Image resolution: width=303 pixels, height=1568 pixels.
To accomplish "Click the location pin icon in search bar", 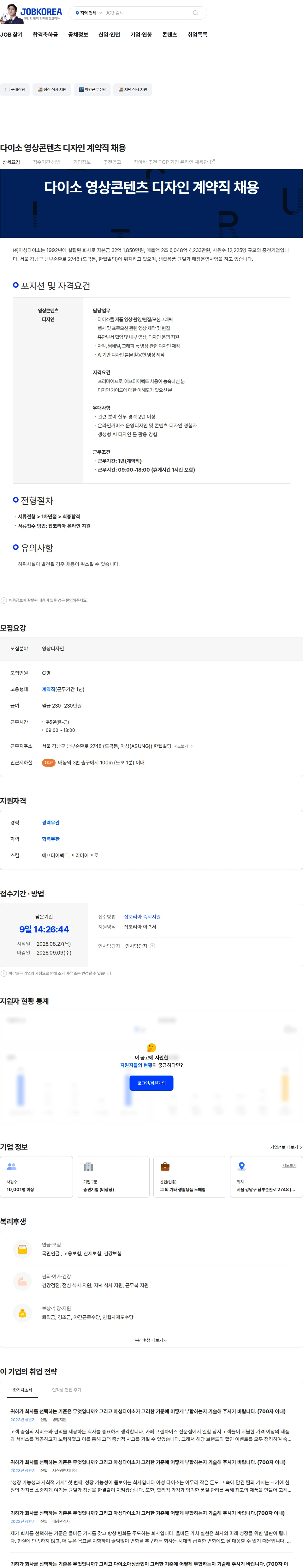I will click(x=77, y=13).
